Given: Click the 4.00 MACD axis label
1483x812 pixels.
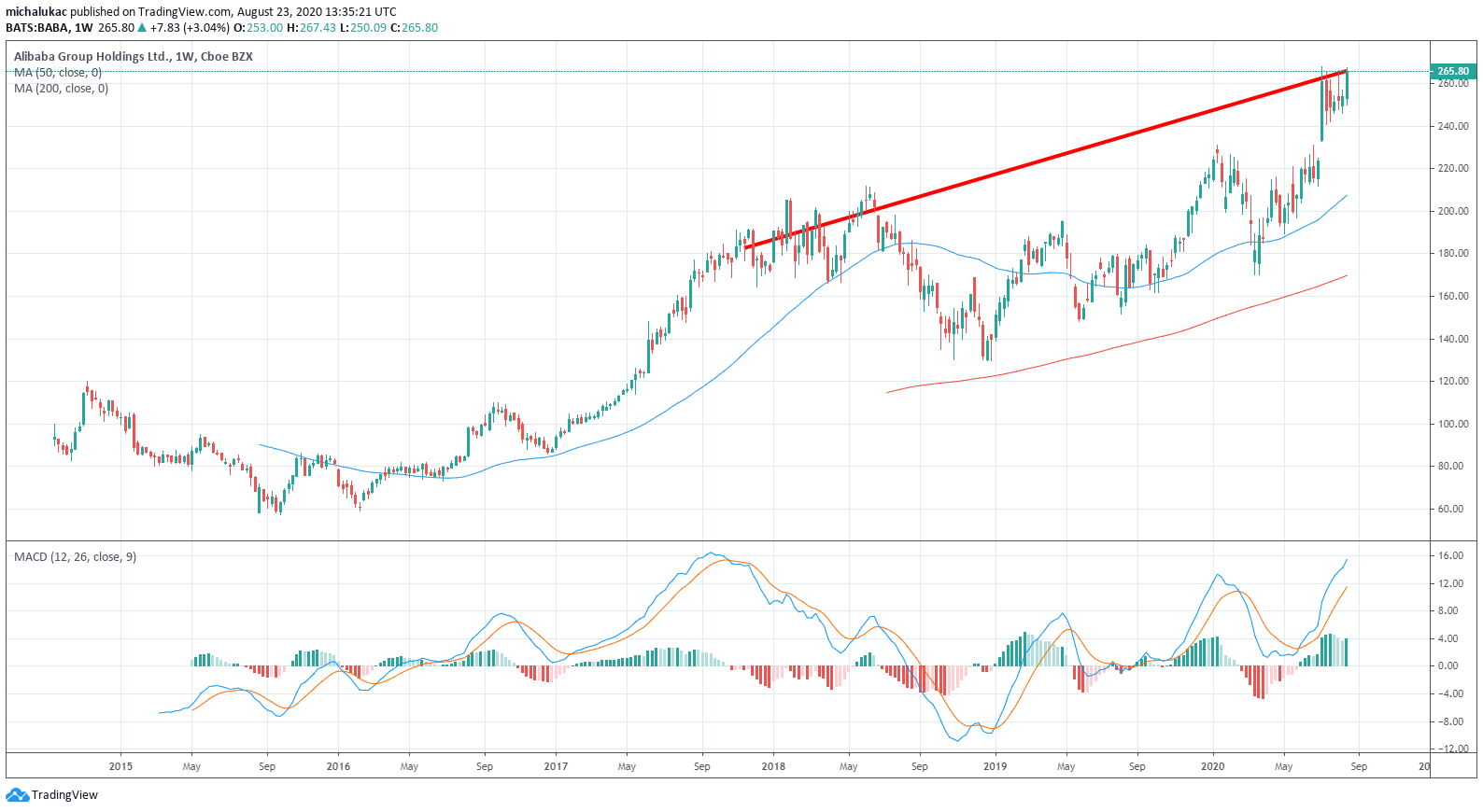Looking at the screenshot, I should coord(1448,638).
